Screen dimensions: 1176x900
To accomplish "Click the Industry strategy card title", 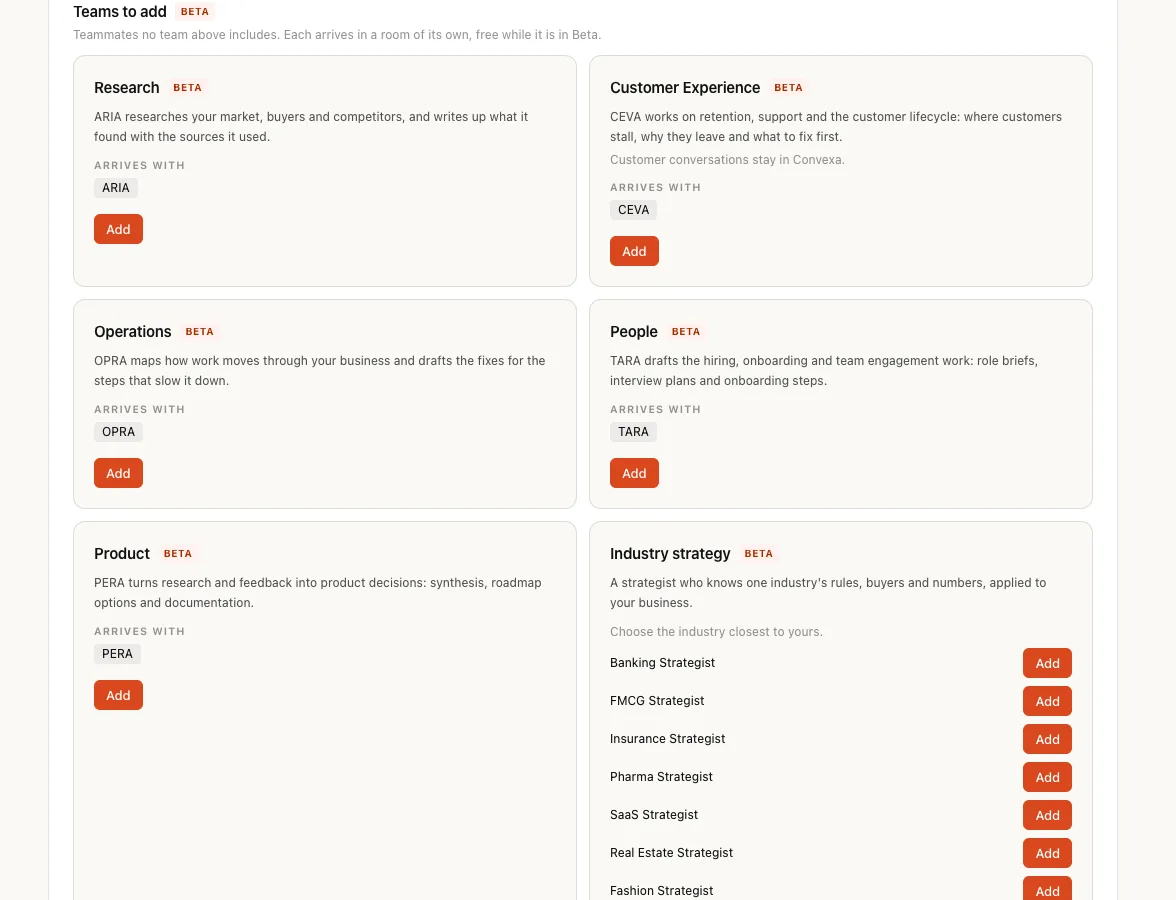I will click(x=670, y=554).
